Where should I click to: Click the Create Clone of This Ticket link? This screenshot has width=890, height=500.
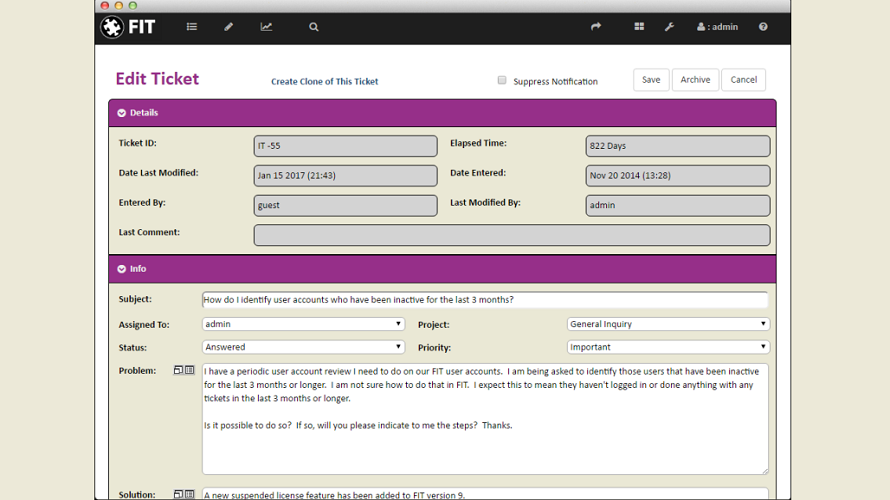[324, 82]
